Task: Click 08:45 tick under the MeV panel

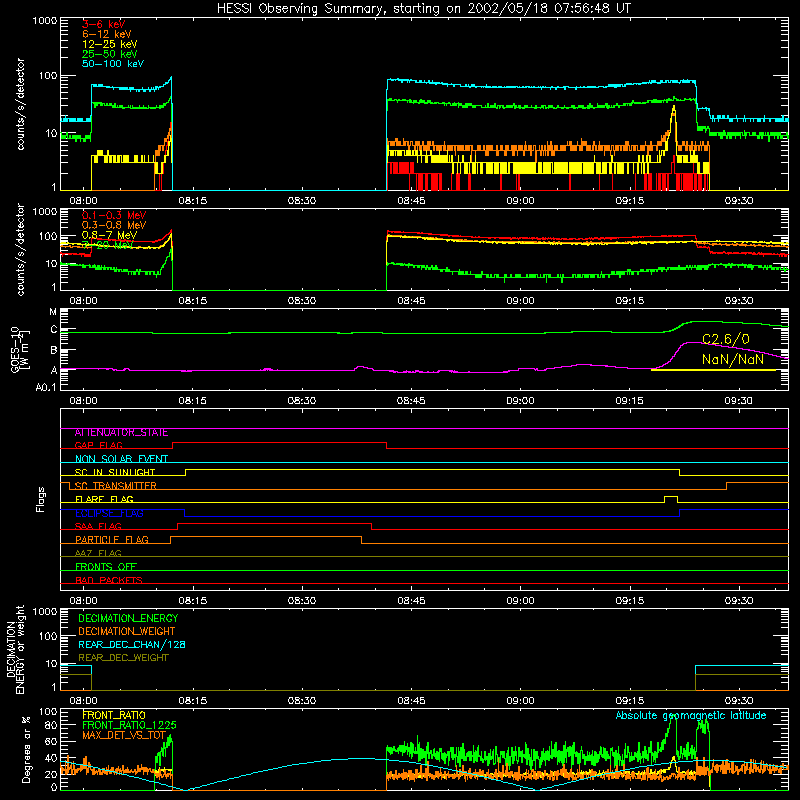Action: 411,301
